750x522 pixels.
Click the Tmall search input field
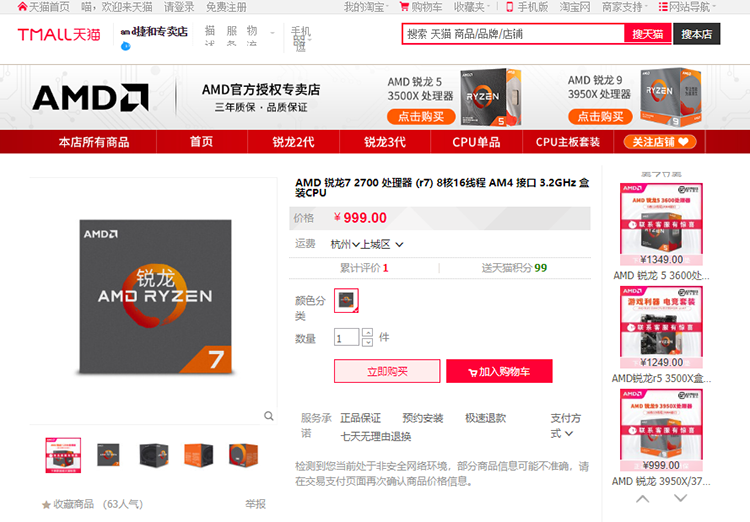click(513, 34)
